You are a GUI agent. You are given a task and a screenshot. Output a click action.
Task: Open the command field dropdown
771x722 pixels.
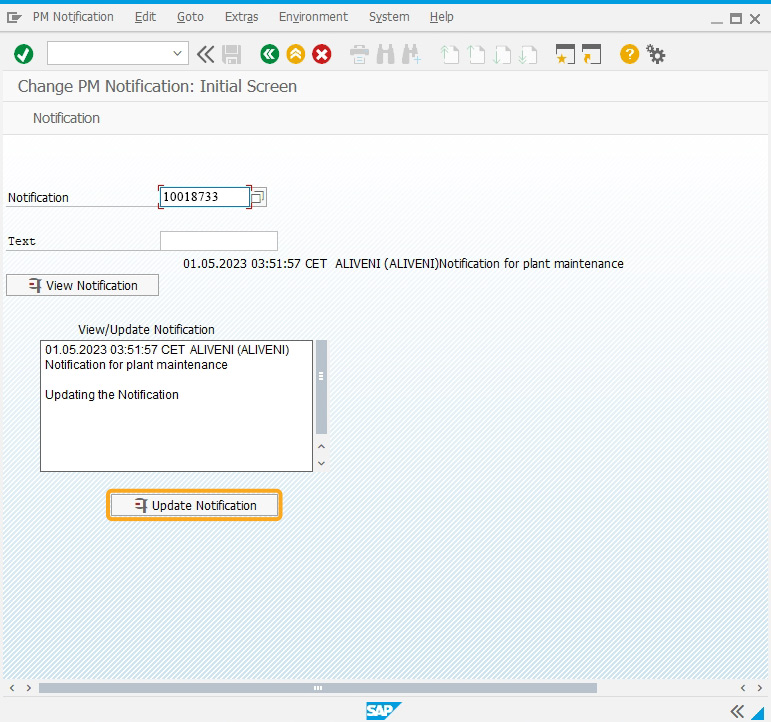click(178, 53)
